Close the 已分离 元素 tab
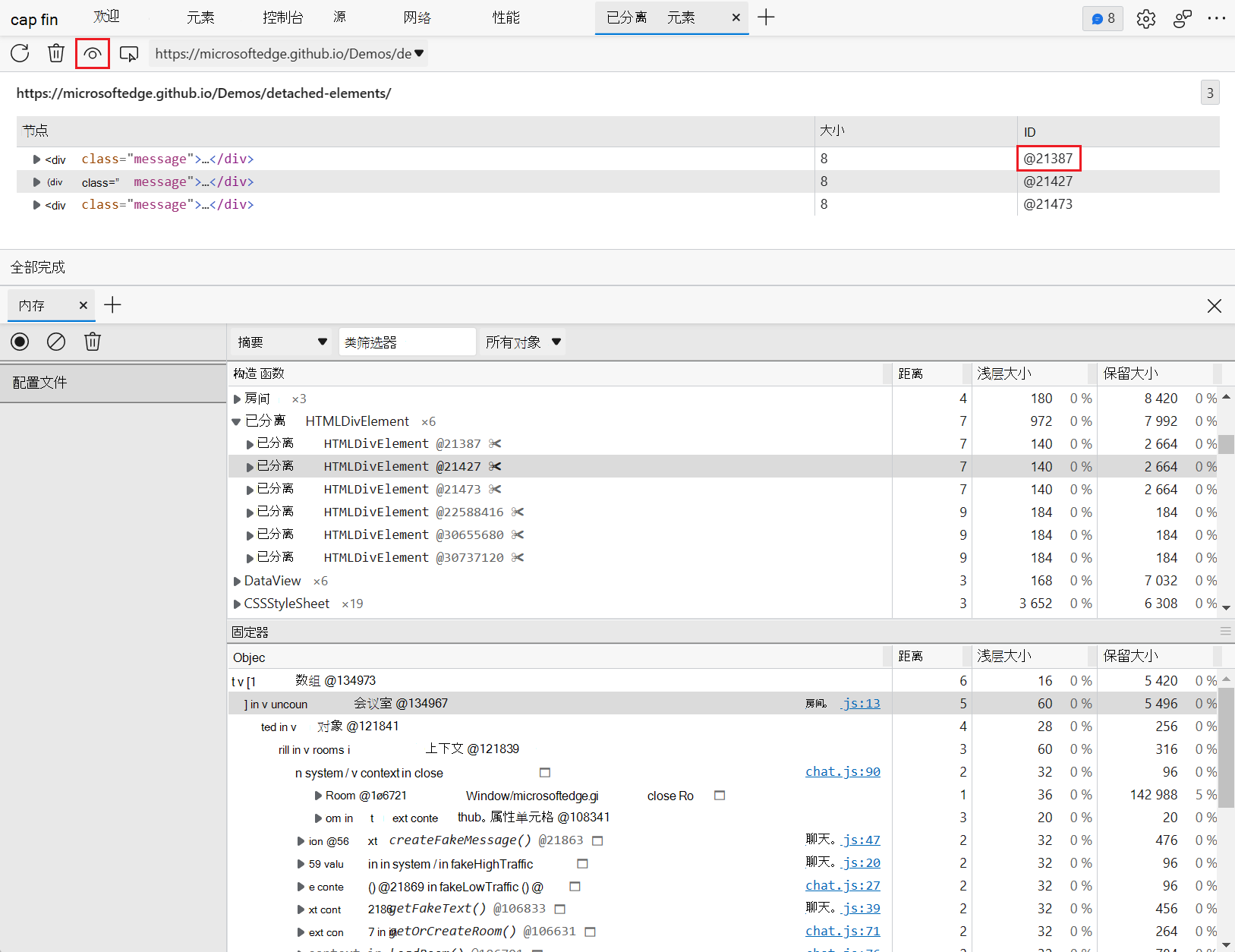 736,17
